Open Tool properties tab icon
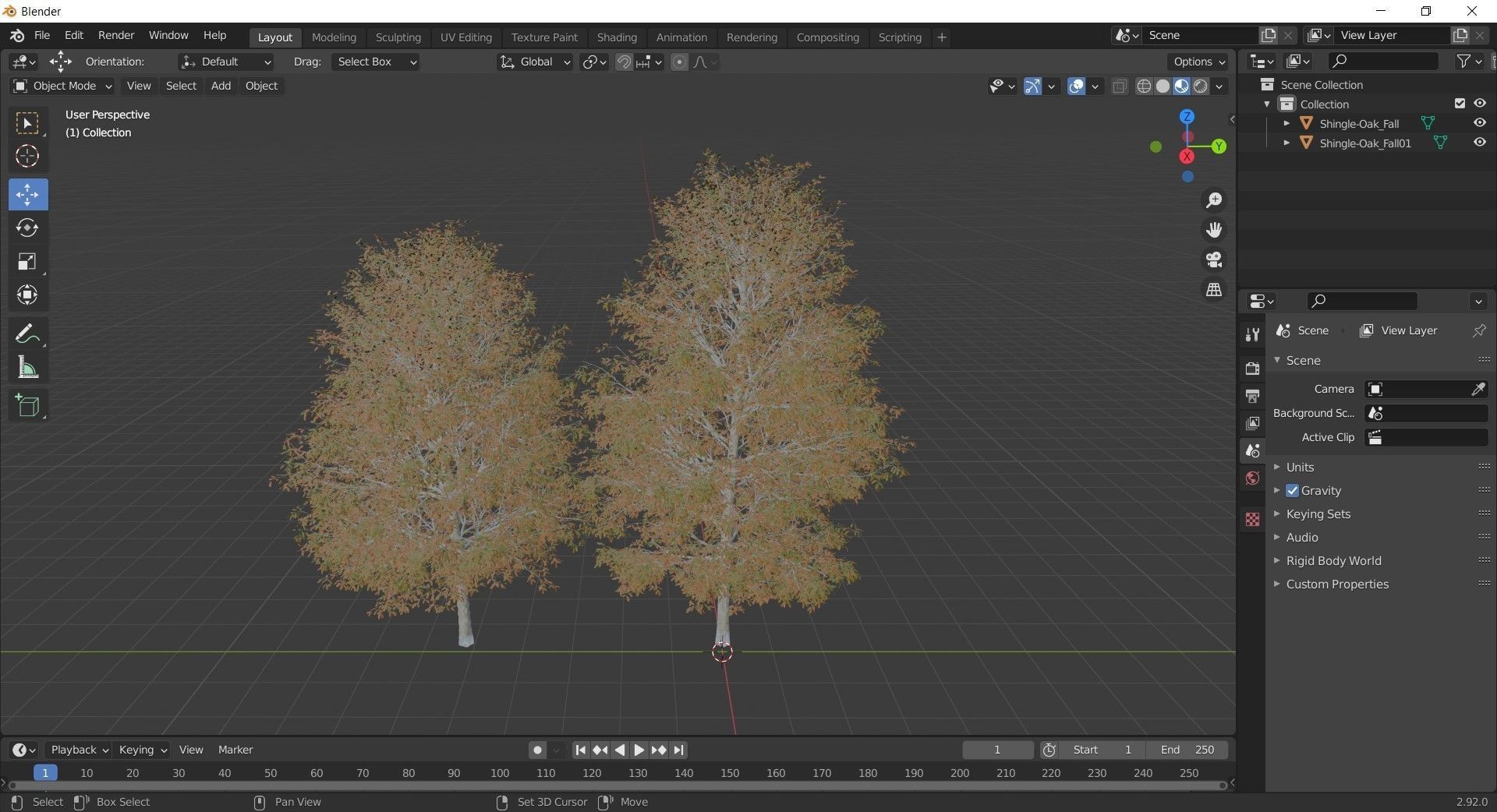This screenshot has height=812, width=1497. point(1252,334)
